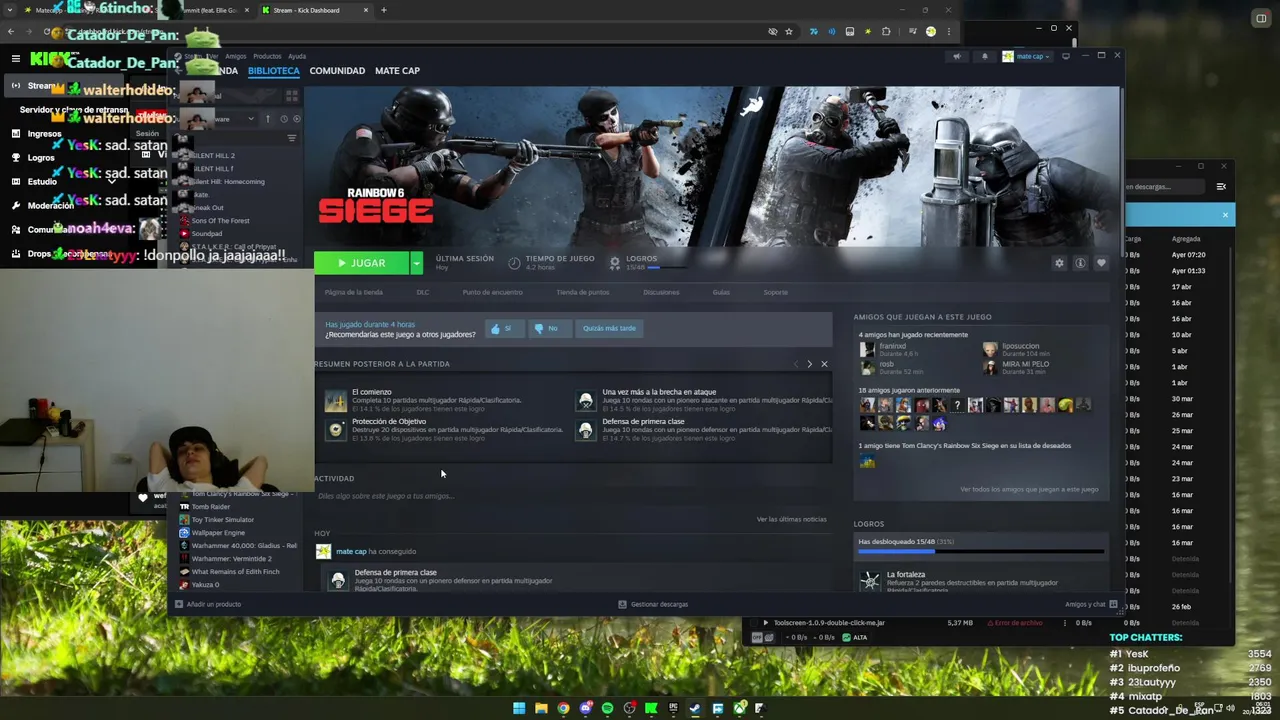Viewport: 1280px width, 720px height.
Task: Open the Ayuda menu in Steam
Action: [297, 56]
